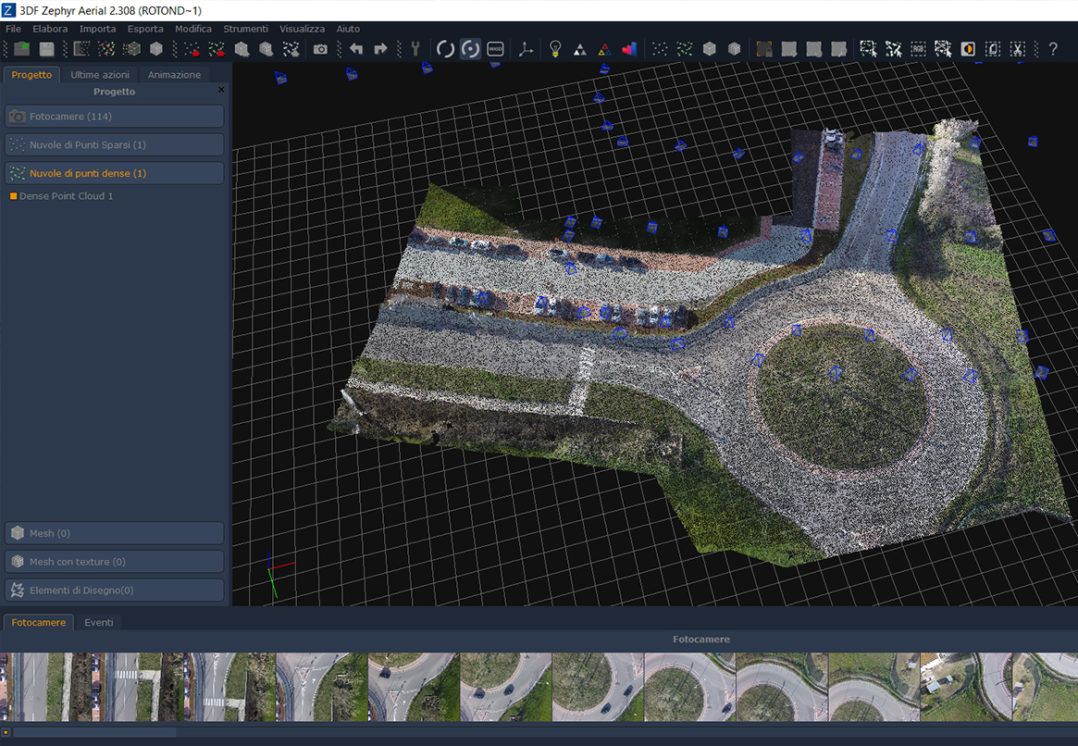This screenshot has height=746, width=1078.
Task: Click the redo arrow icon
Action: click(x=380, y=49)
